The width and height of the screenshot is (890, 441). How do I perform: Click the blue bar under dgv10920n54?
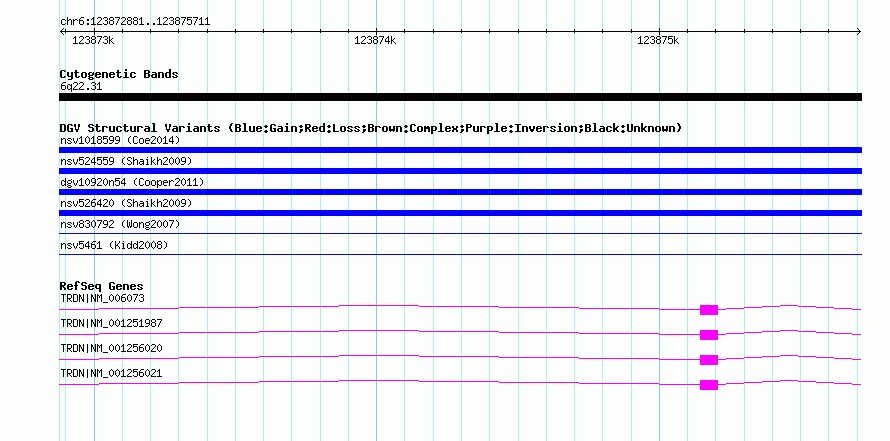[x=460, y=192]
